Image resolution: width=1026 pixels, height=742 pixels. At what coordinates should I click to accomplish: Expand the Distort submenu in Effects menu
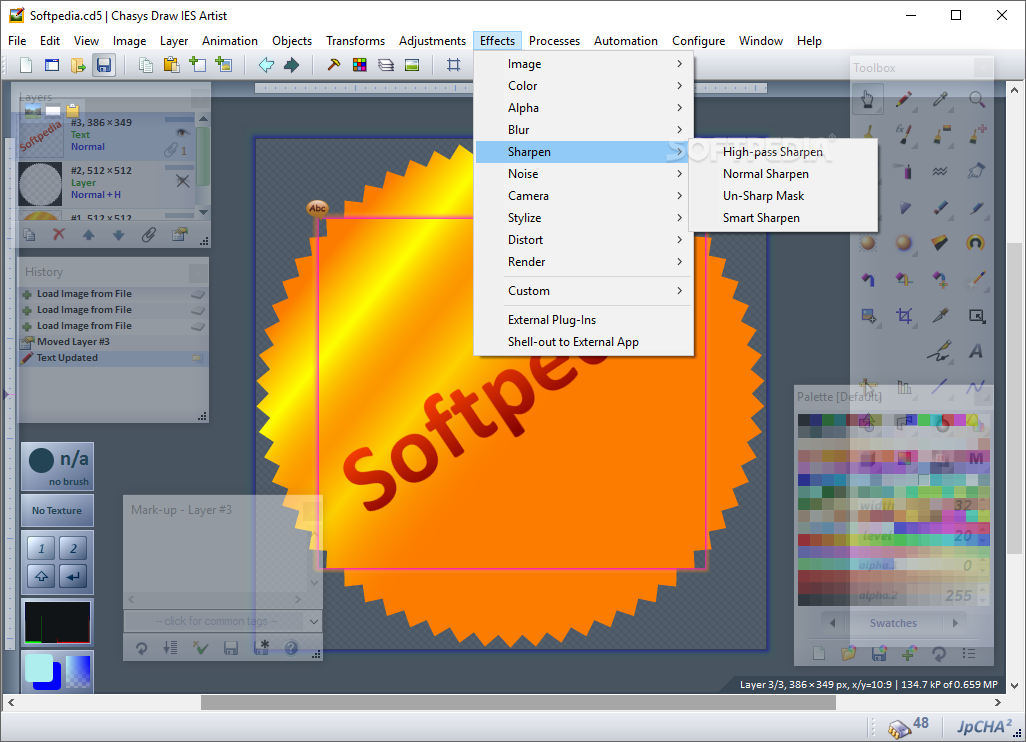coord(584,239)
